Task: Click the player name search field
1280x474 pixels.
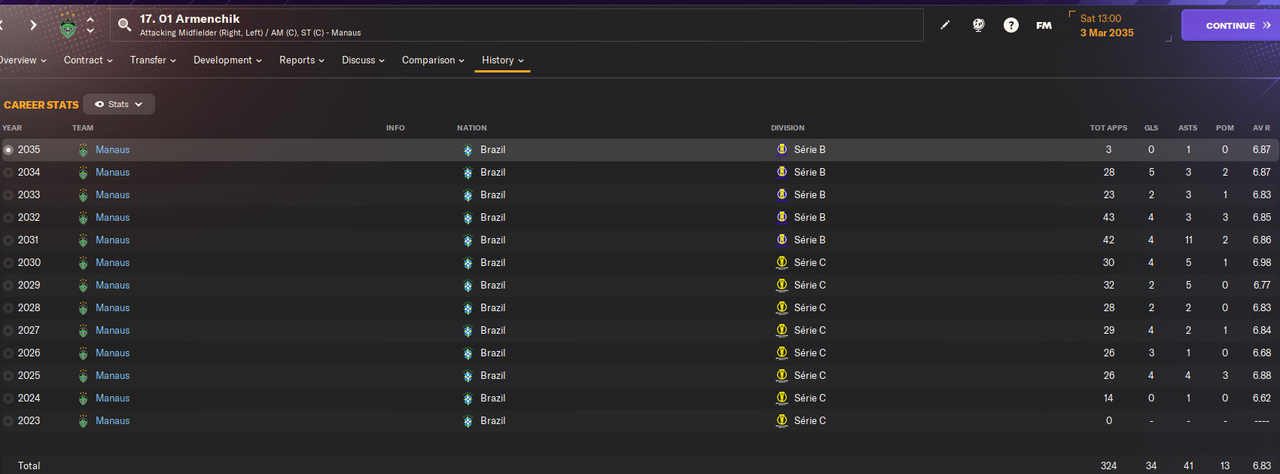Action: [516, 25]
